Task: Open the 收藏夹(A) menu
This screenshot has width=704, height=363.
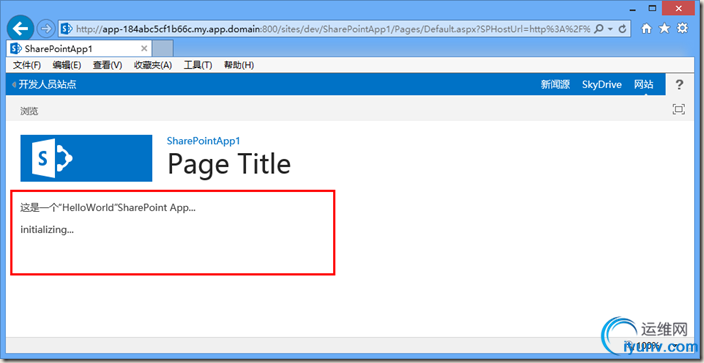Action: click(x=153, y=65)
